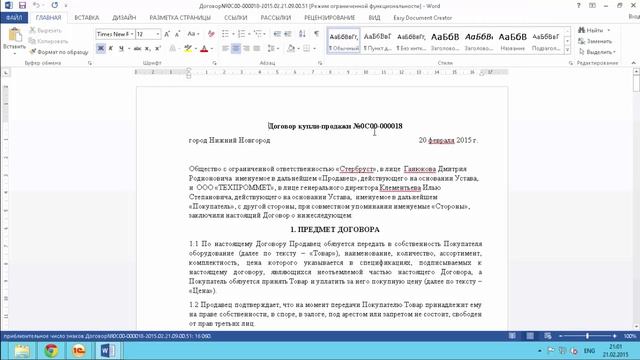This screenshot has width=640, height=360.
Task: Open the Bullets list dropdown
Action: pyautogui.click(x=233, y=34)
